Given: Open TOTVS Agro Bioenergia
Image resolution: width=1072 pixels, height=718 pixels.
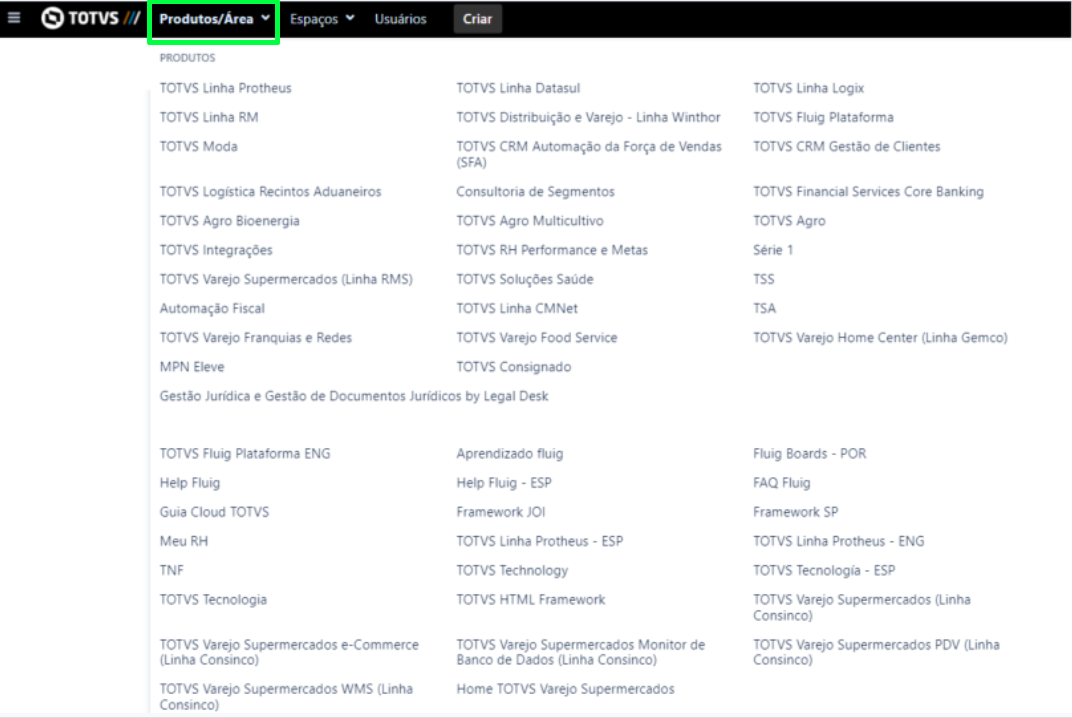Looking at the screenshot, I should (230, 222).
